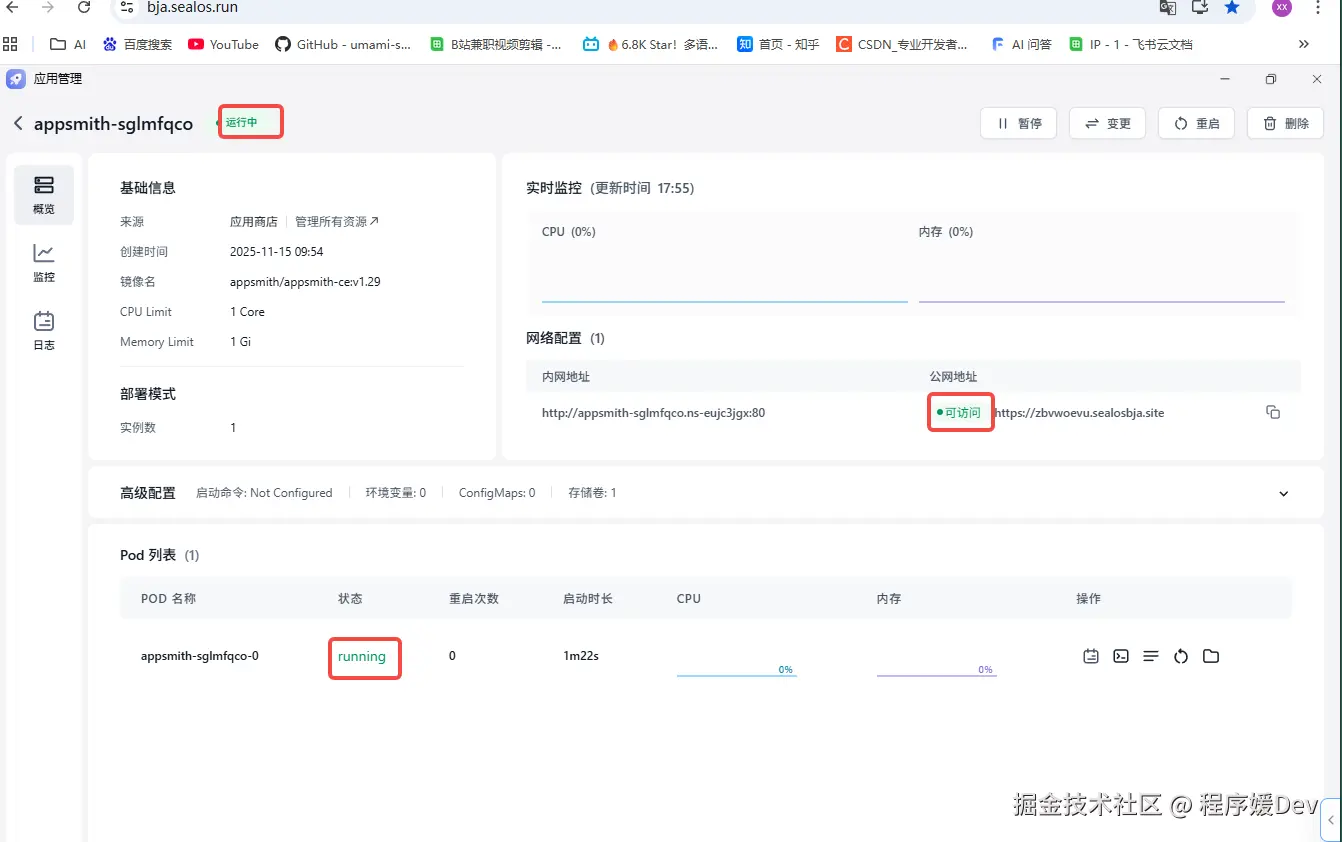Click the 可访问 status badge
This screenshot has width=1342, height=842.
point(959,412)
